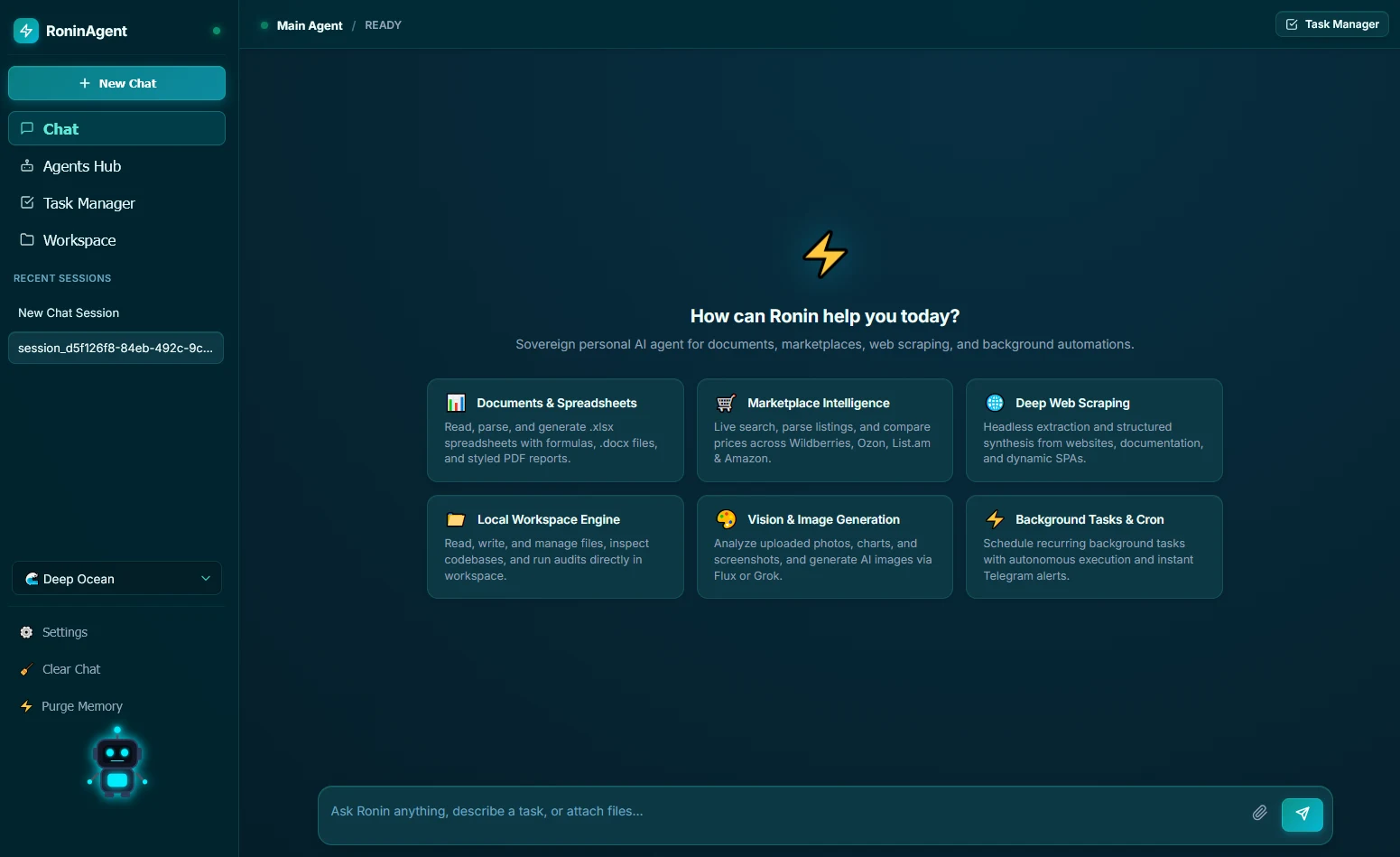This screenshot has height=857, width=1400.
Task: Click the RoninAgent lightning logo icon
Action: click(26, 31)
